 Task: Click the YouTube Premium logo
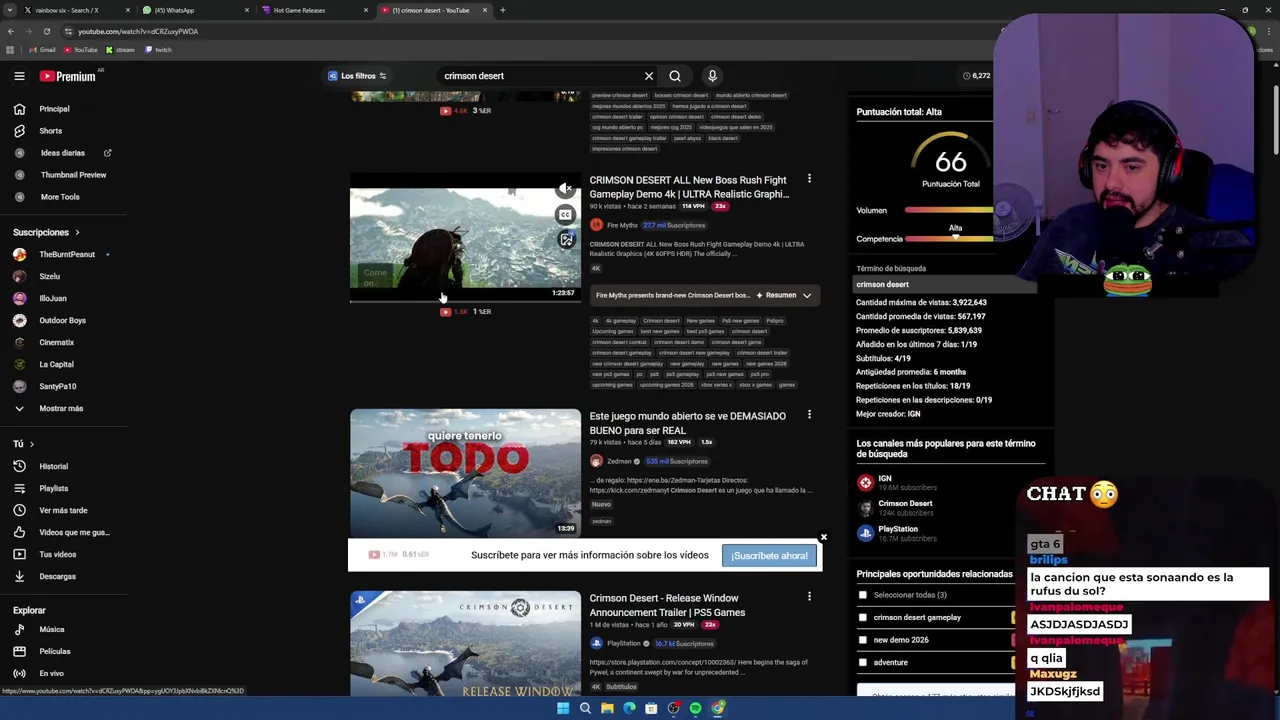pyautogui.click(x=68, y=76)
